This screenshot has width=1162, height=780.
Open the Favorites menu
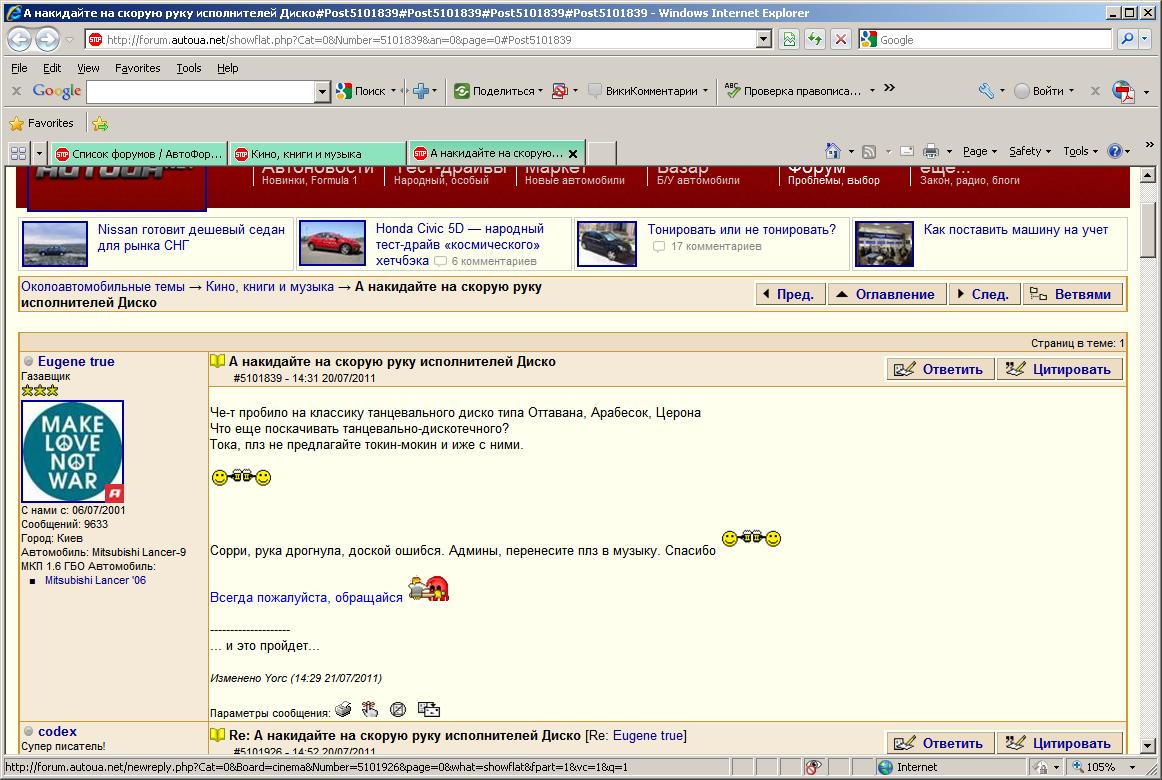[137, 68]
